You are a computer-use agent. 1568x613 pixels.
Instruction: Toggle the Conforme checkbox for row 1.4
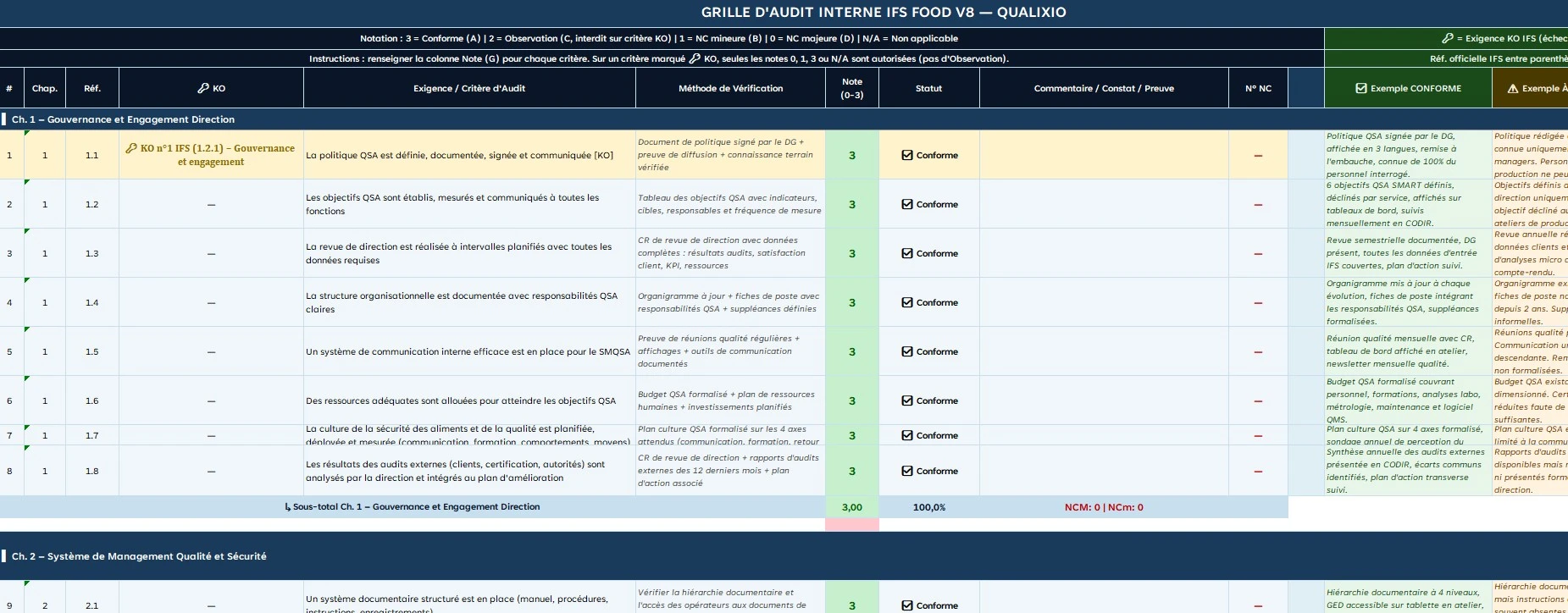[907, 302]
